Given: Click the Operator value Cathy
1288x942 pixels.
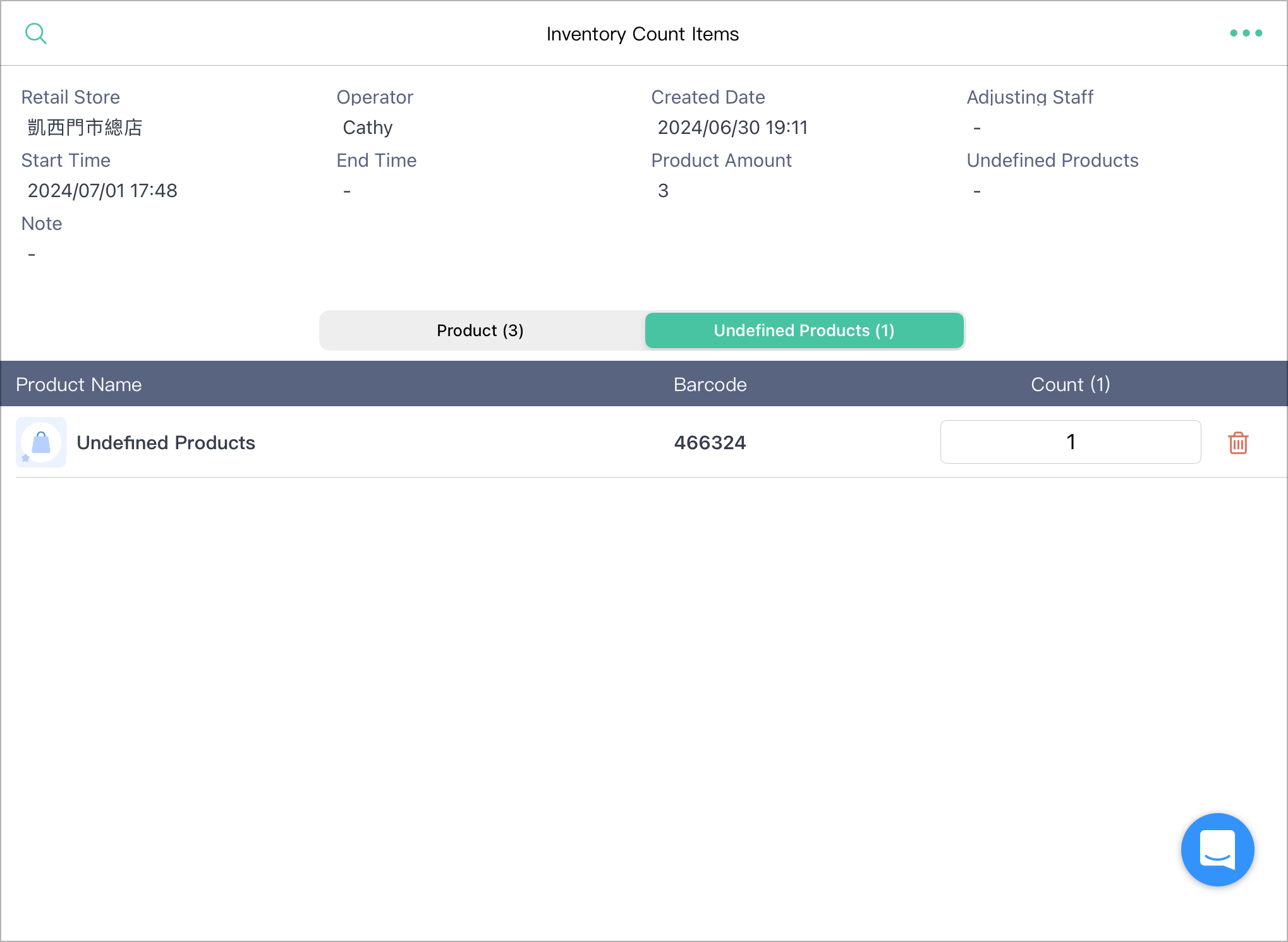Looking at the screenshot, I should [x=368, y=128].
